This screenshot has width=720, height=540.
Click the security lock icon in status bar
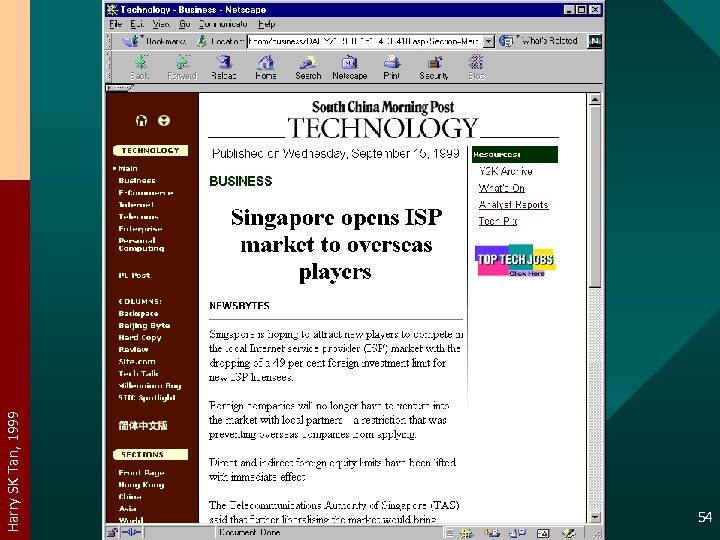pos(112,533)
